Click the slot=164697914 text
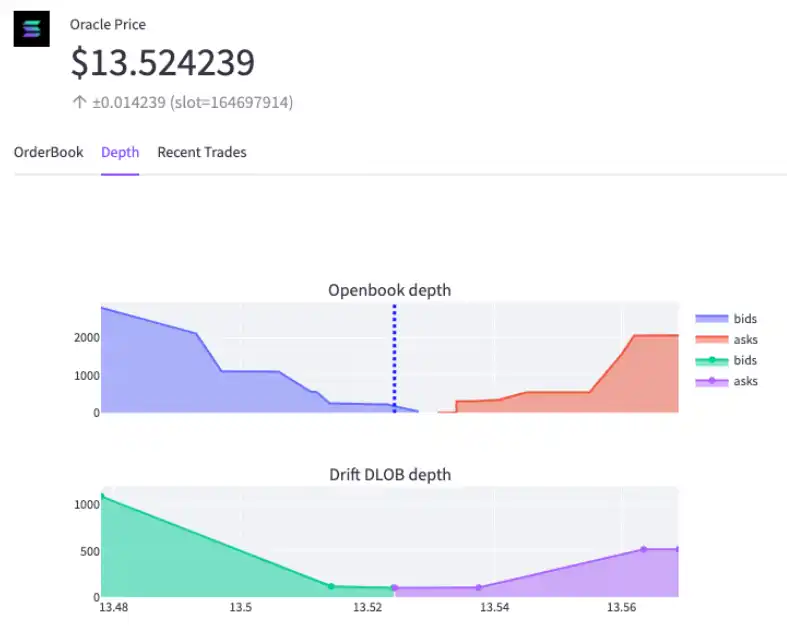Screen dimensions: 787x631 pyautogui.click(x=234, y=102)
